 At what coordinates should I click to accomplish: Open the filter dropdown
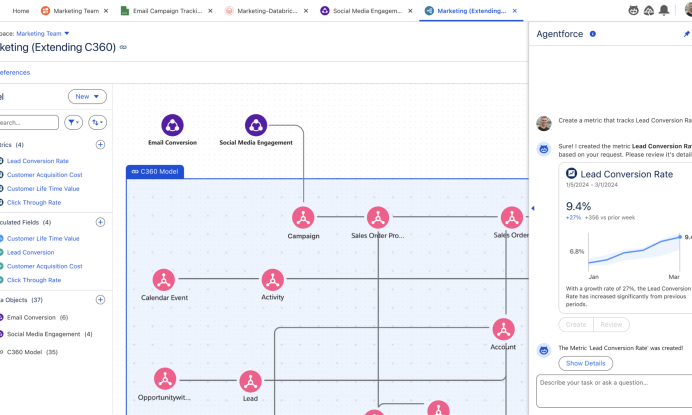(74, 122)
